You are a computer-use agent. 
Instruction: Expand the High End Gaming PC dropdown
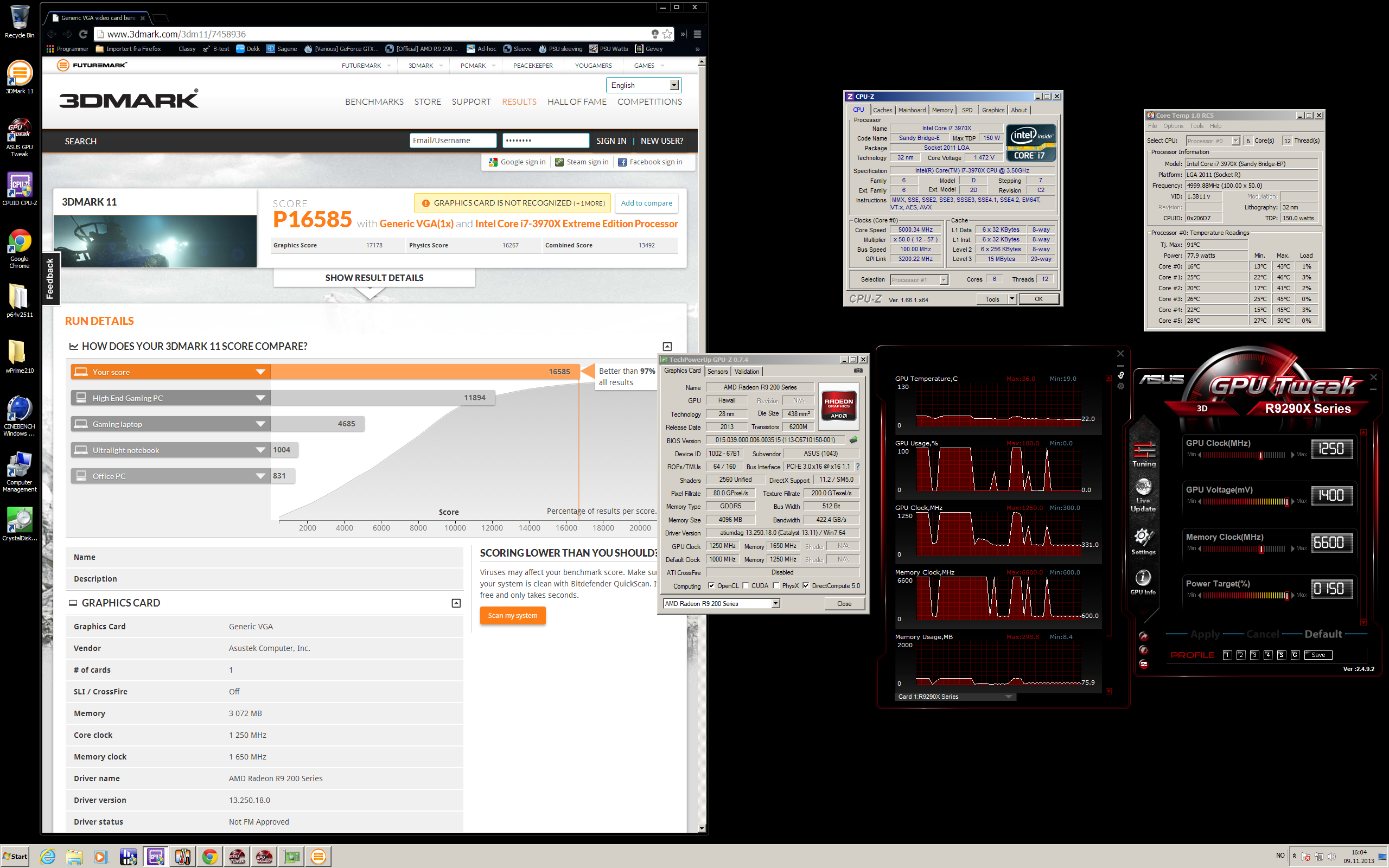pyautogui.click(x=260, y=398)
